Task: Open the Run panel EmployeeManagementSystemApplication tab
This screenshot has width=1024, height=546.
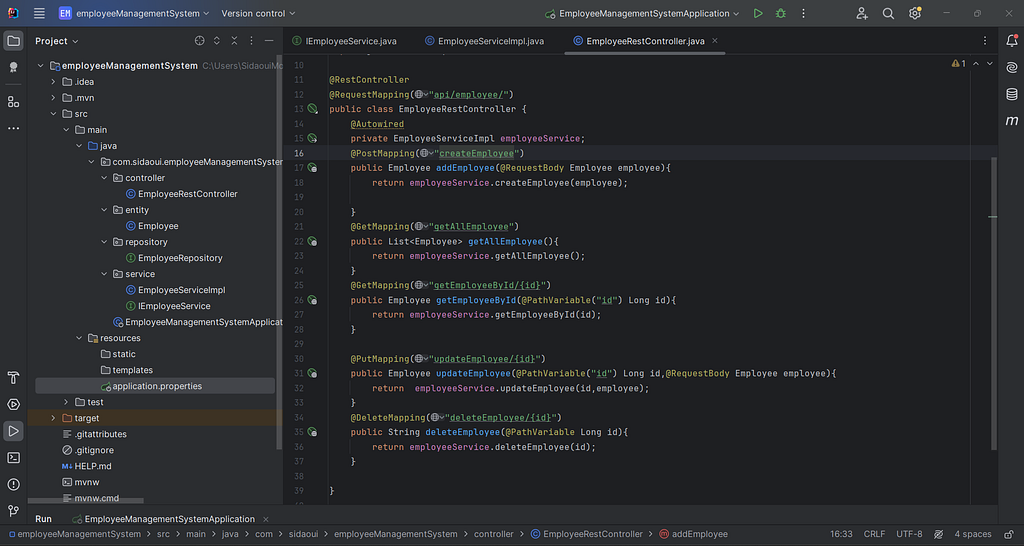Action: [164, 519]
